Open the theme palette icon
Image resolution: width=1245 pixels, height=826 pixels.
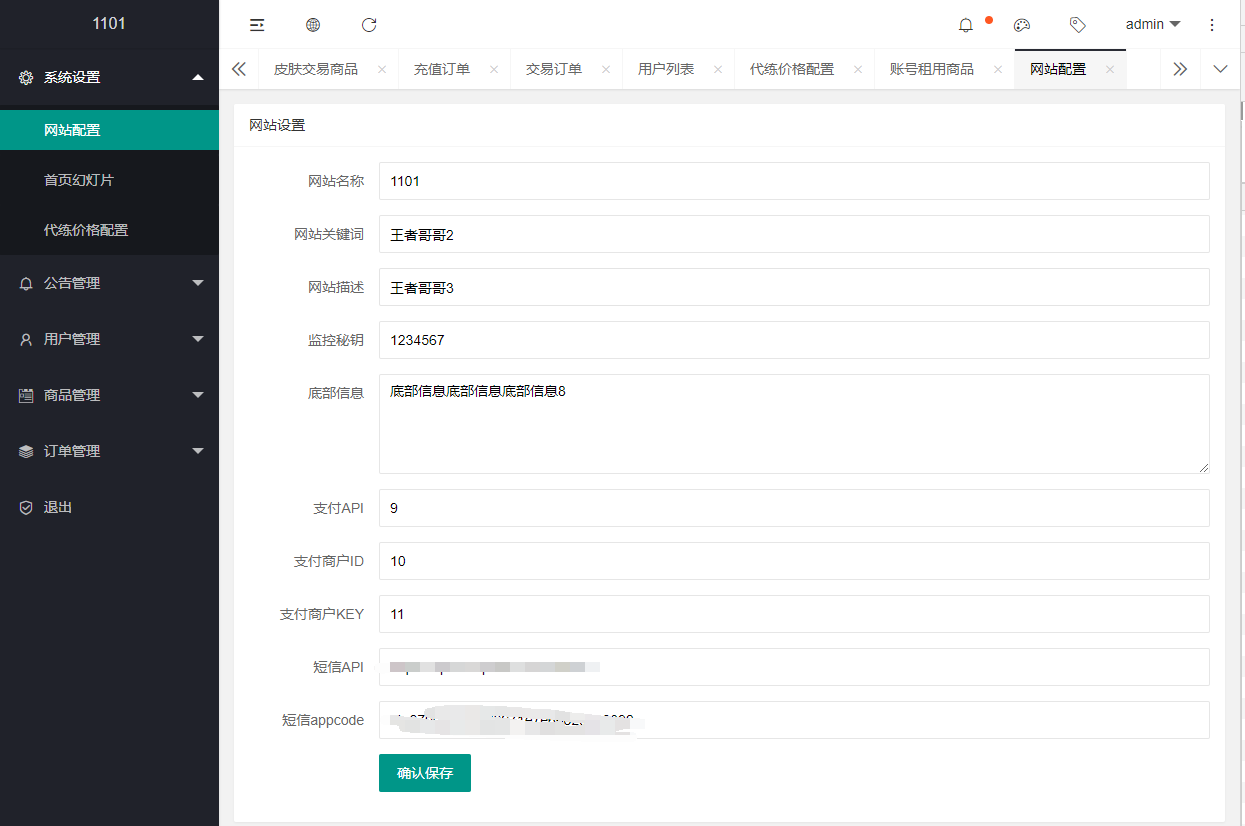click(1022, 25)
